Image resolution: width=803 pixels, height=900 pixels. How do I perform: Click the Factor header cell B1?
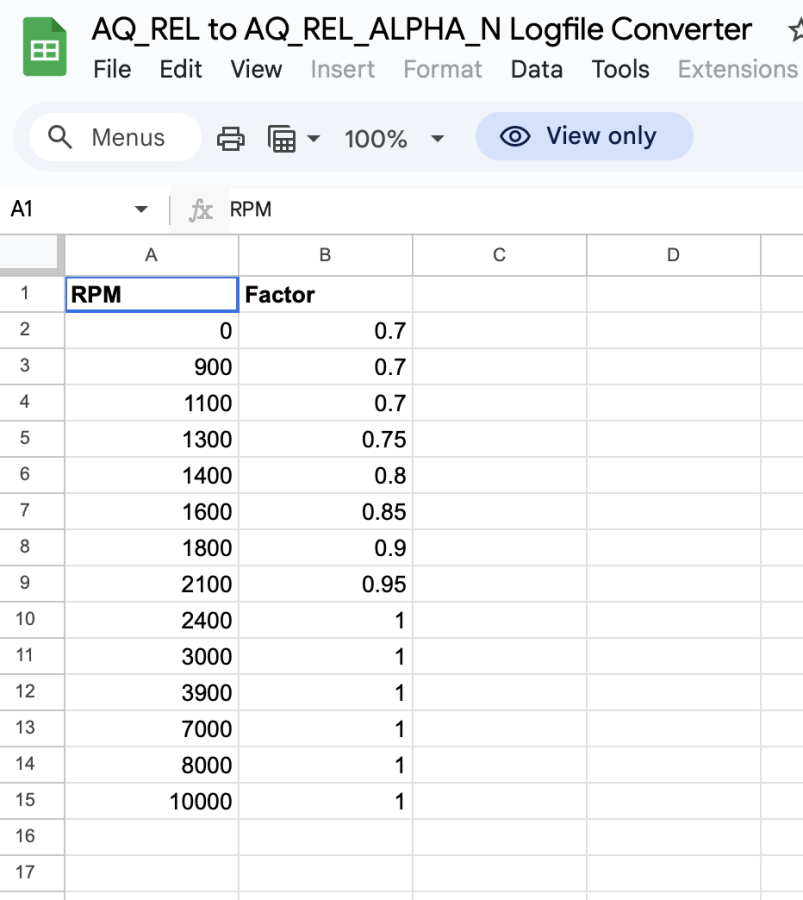coord(325,294)
